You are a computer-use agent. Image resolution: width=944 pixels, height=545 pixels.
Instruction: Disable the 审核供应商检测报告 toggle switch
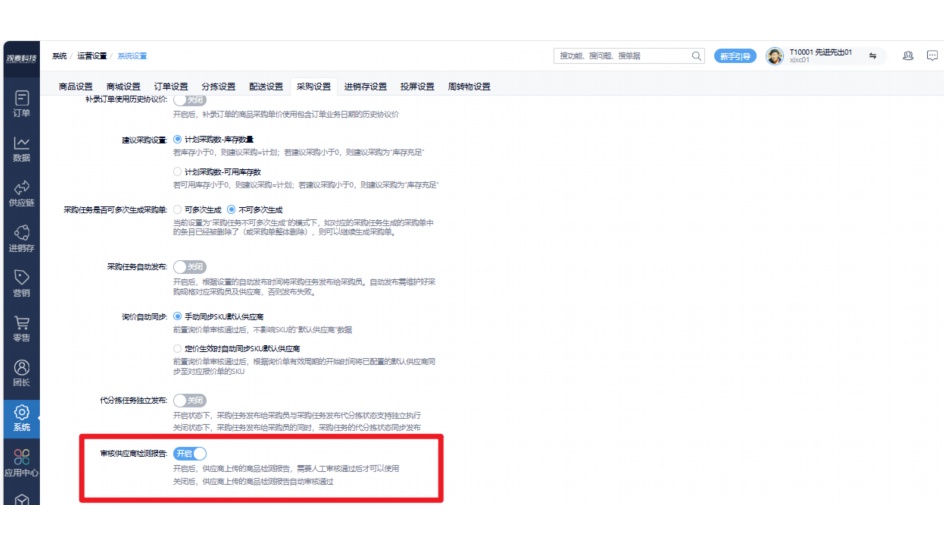pyautogui.click(x=190, y=454)
